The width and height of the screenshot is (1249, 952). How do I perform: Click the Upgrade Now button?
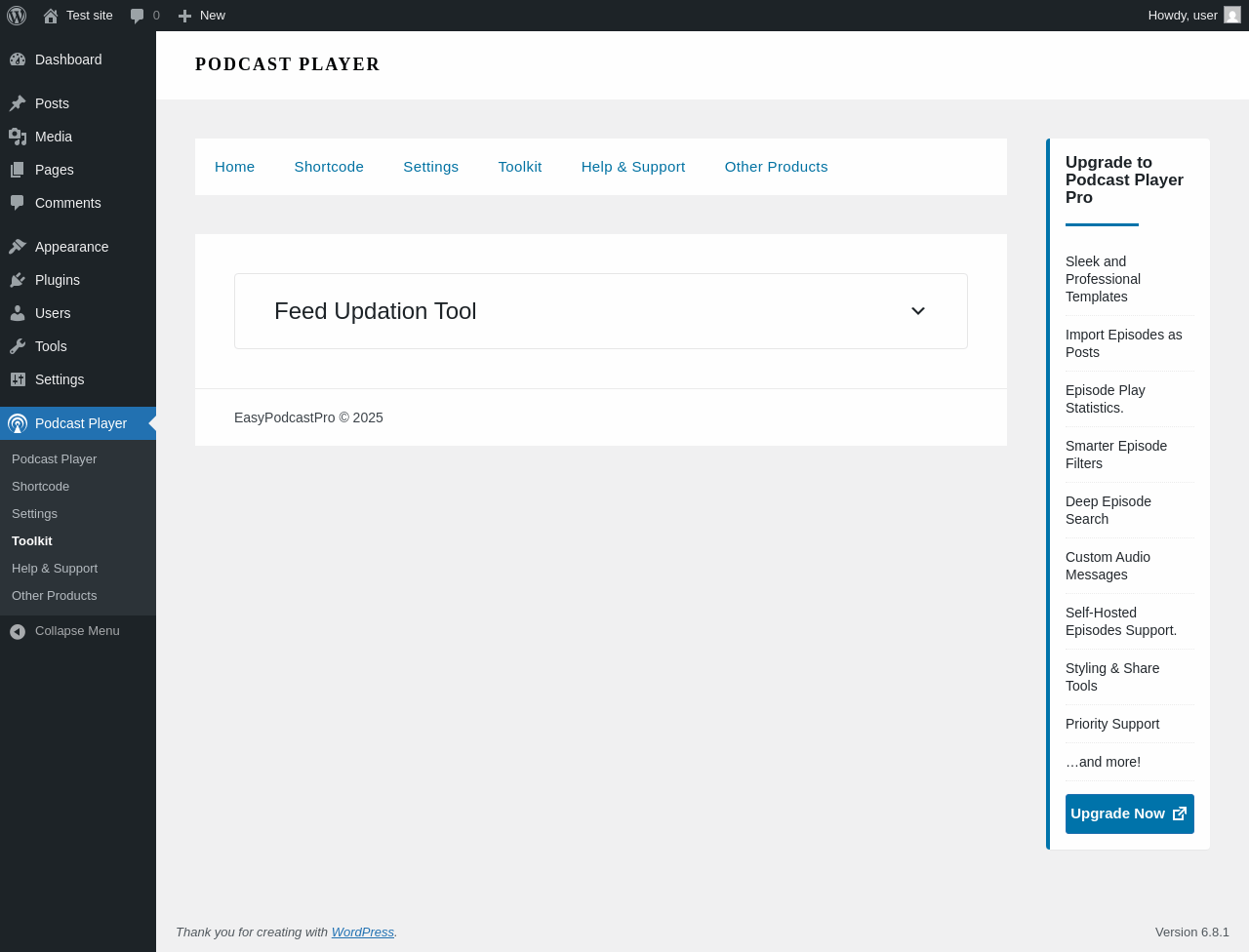point(1130,813)
